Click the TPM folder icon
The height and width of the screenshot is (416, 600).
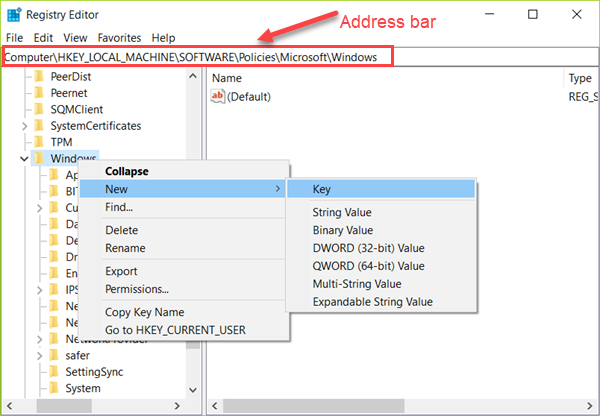pos(39,142)
